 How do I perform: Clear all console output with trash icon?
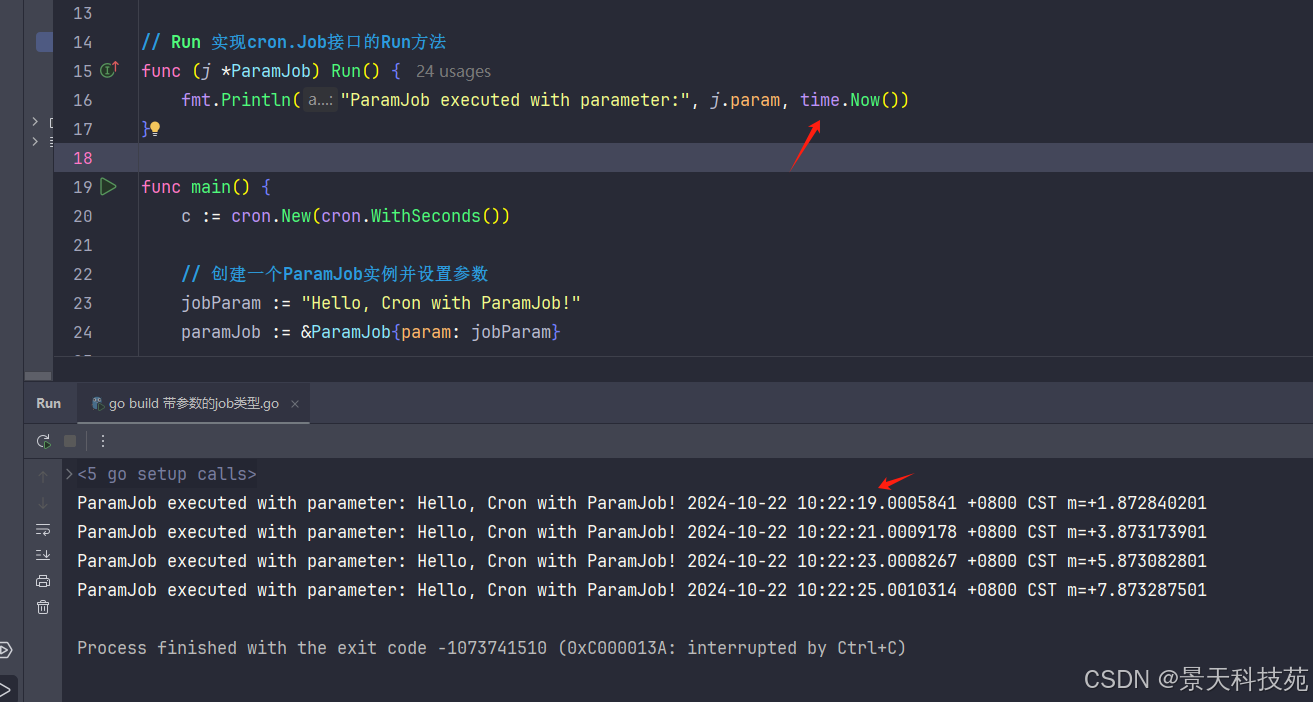[43, 607]
